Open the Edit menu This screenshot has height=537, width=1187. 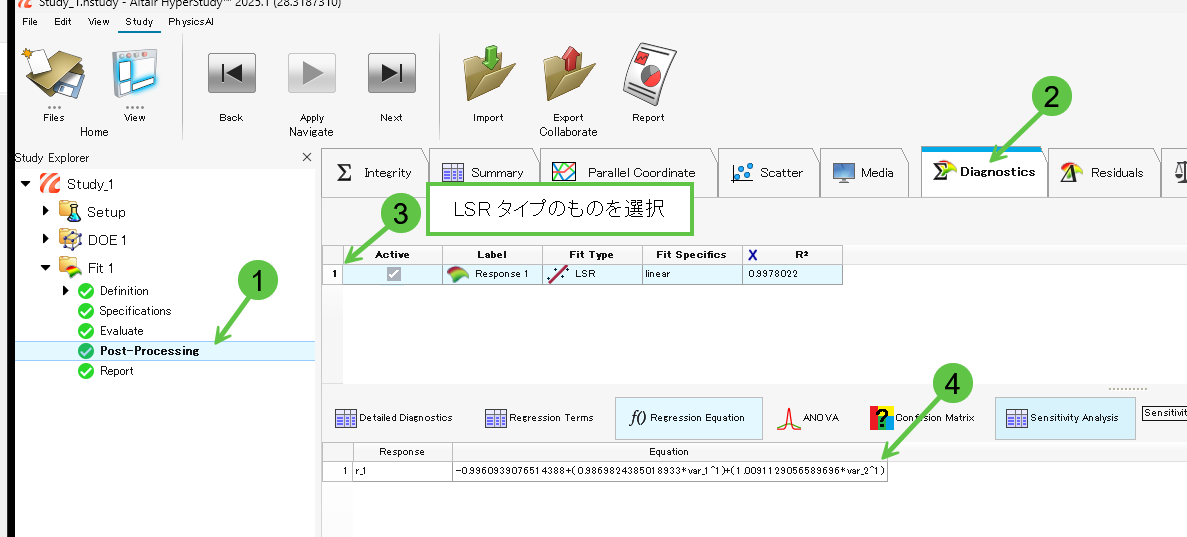(63, 21)
